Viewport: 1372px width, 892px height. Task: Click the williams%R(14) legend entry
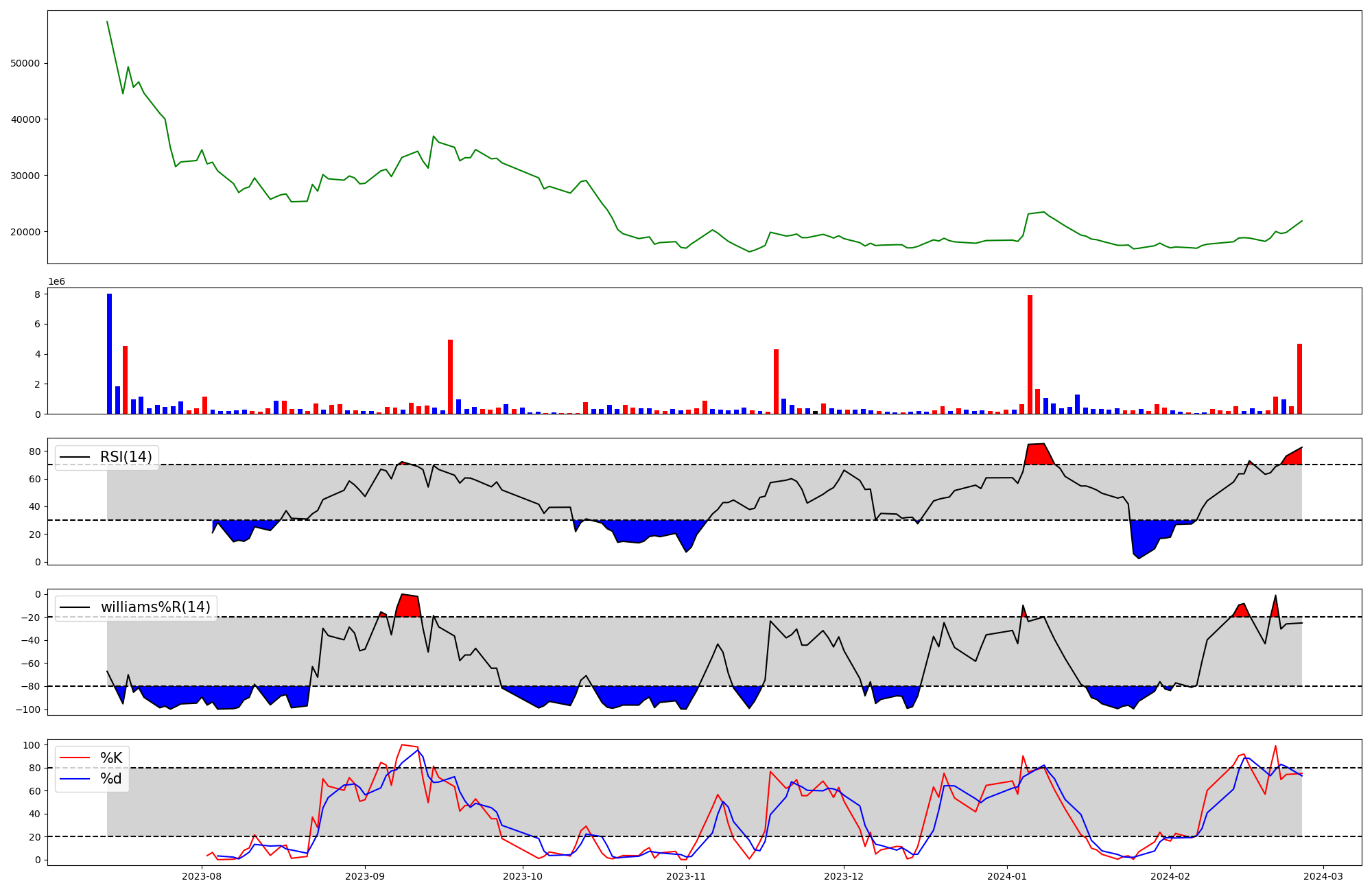[x=155, y=607]
